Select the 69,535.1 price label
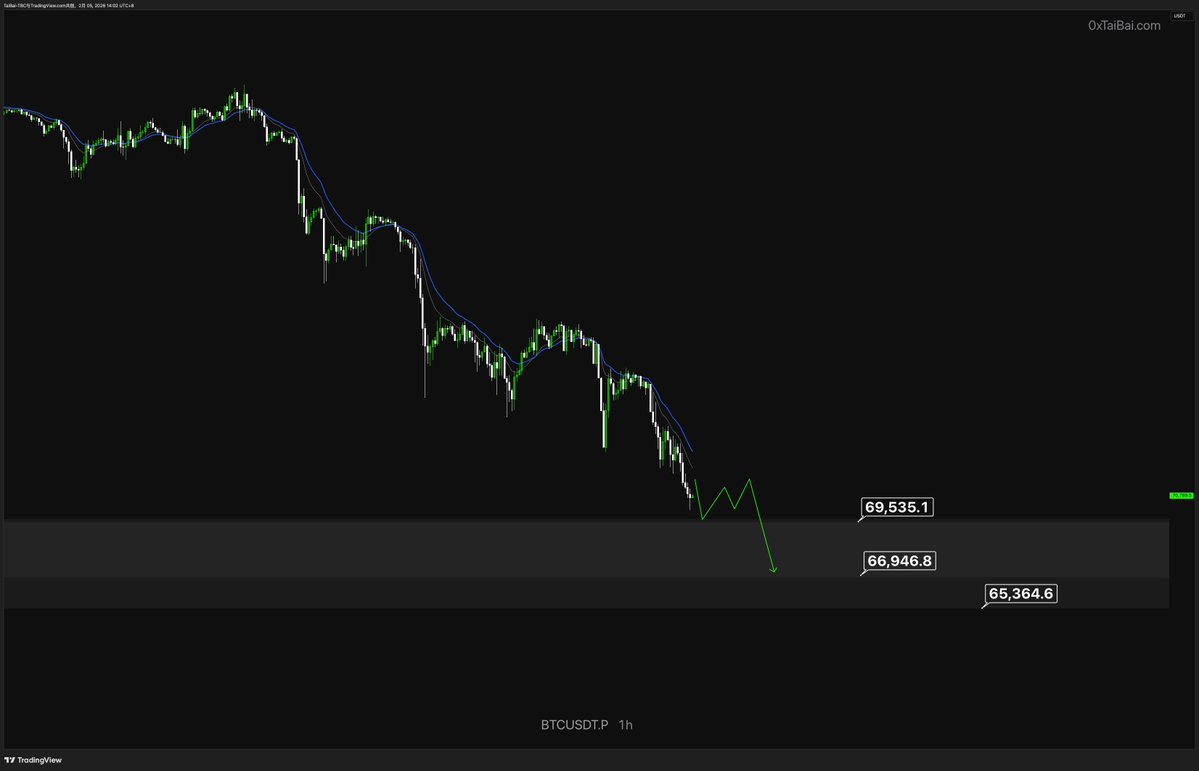The height and width of the screenshot is (771, 1199). point(898,508)
